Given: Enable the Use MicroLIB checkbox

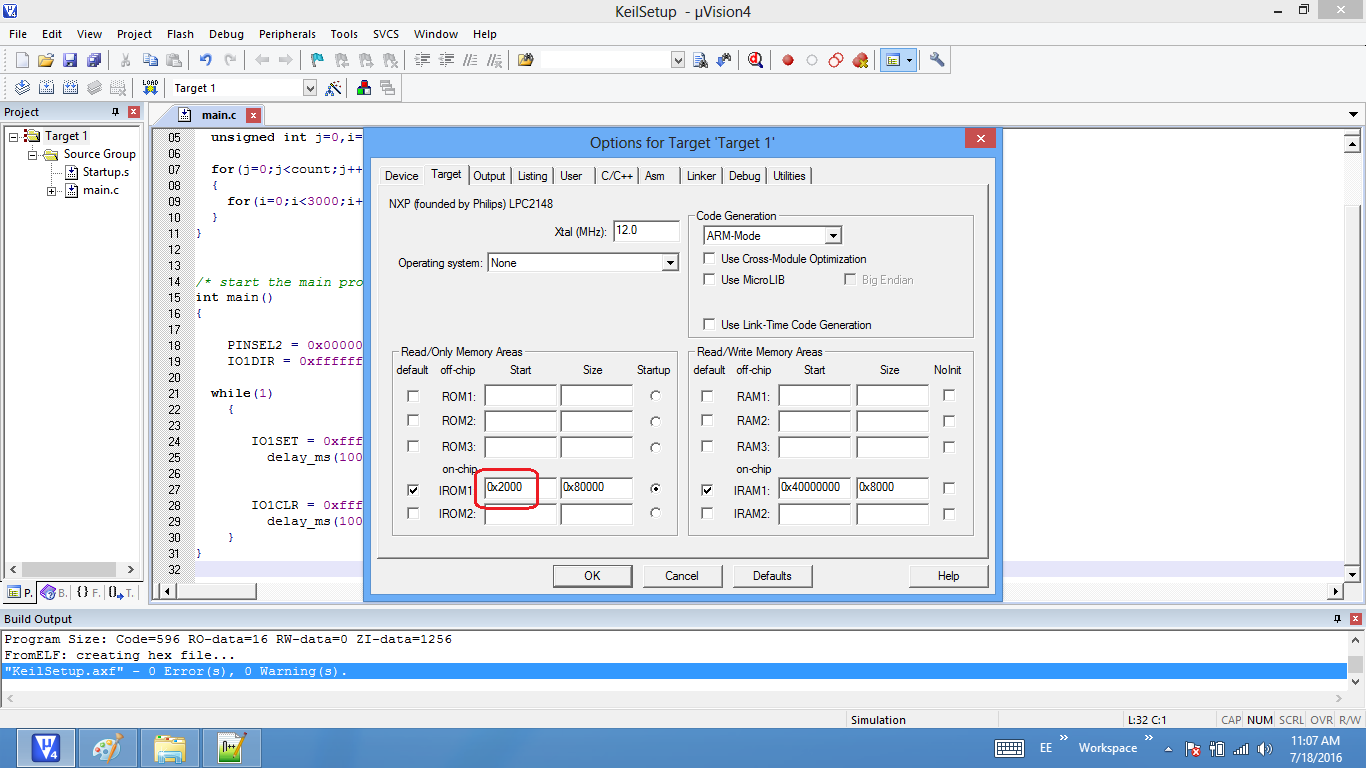Looking at the screenshot, I should [x=708, y=280].
